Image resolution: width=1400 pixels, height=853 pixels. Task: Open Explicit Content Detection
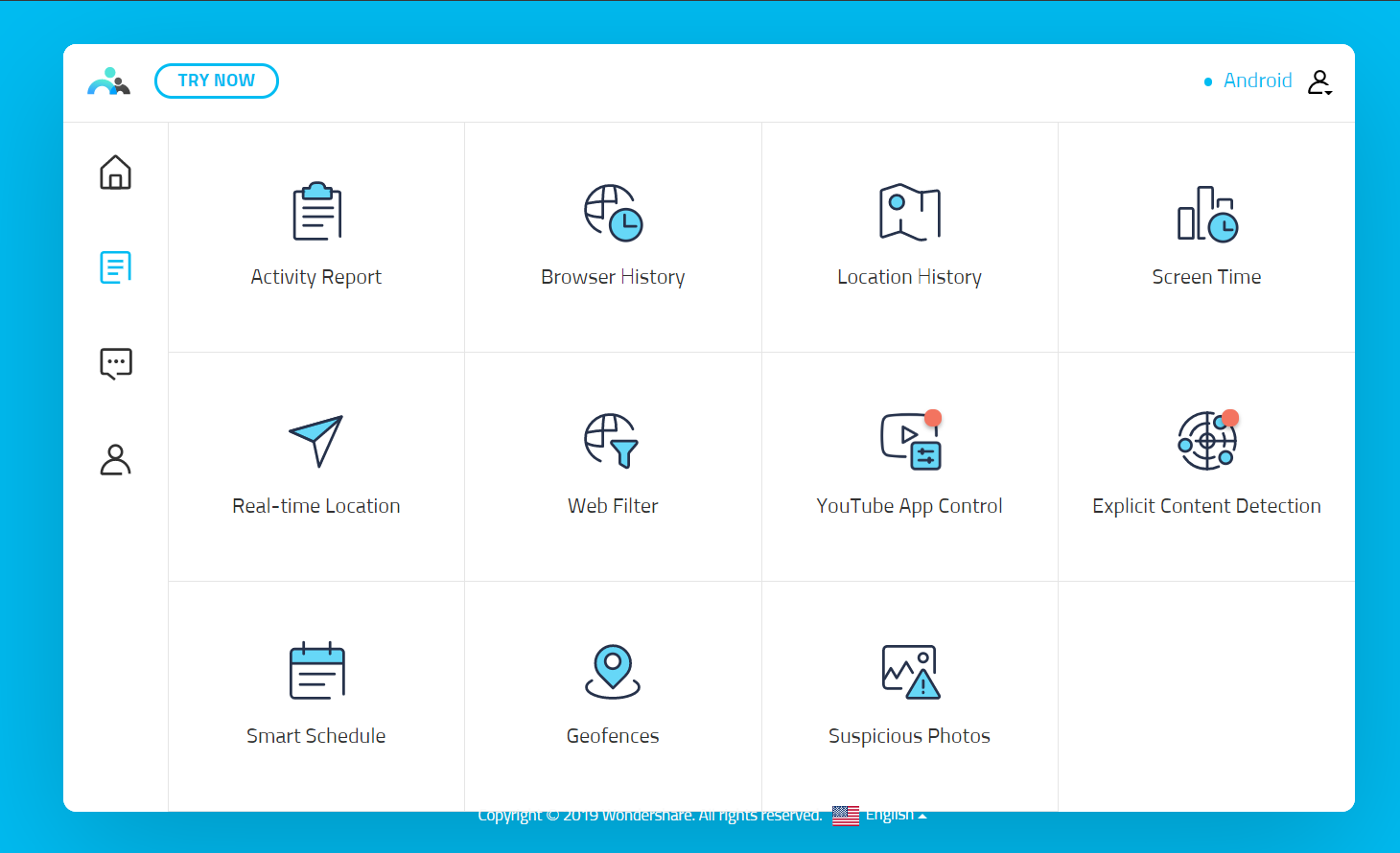(1206, 467)
